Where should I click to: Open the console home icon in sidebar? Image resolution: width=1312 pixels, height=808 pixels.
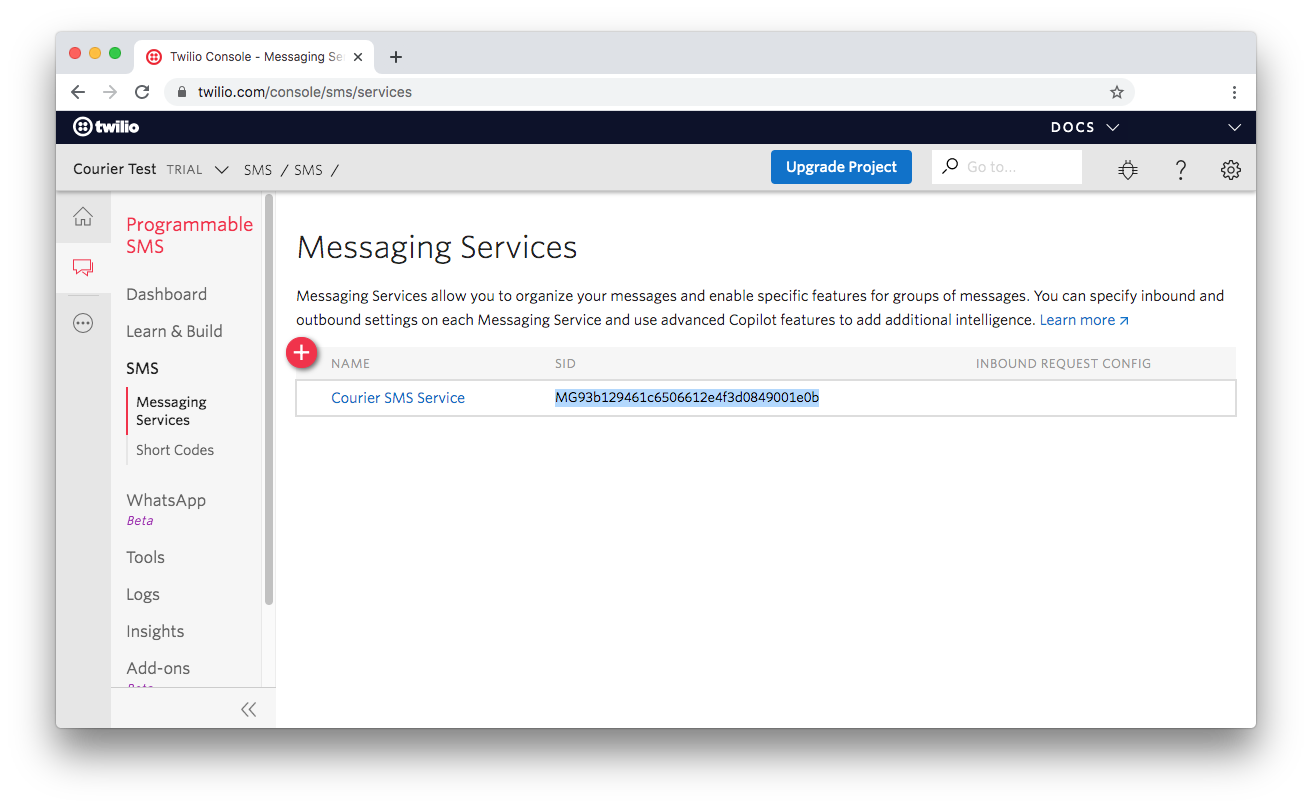pos(83,217)
